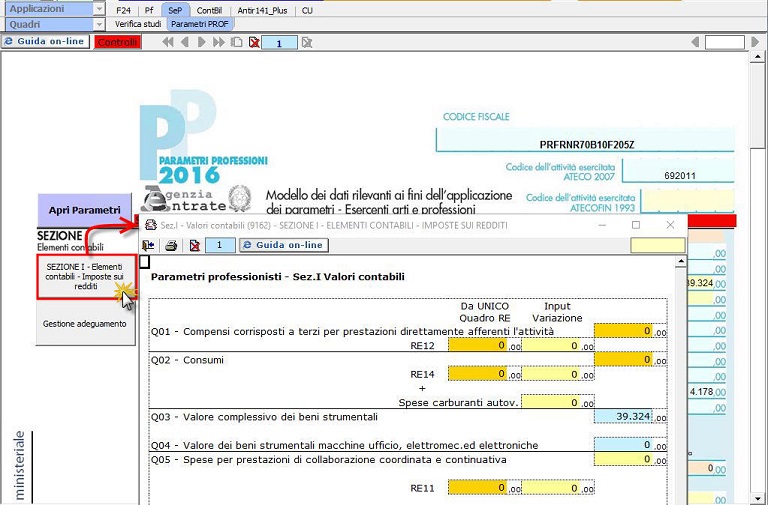This screenshot has width=768, height=505.
Task: Click the Spese carburanti autov. field
Action: 551,402
